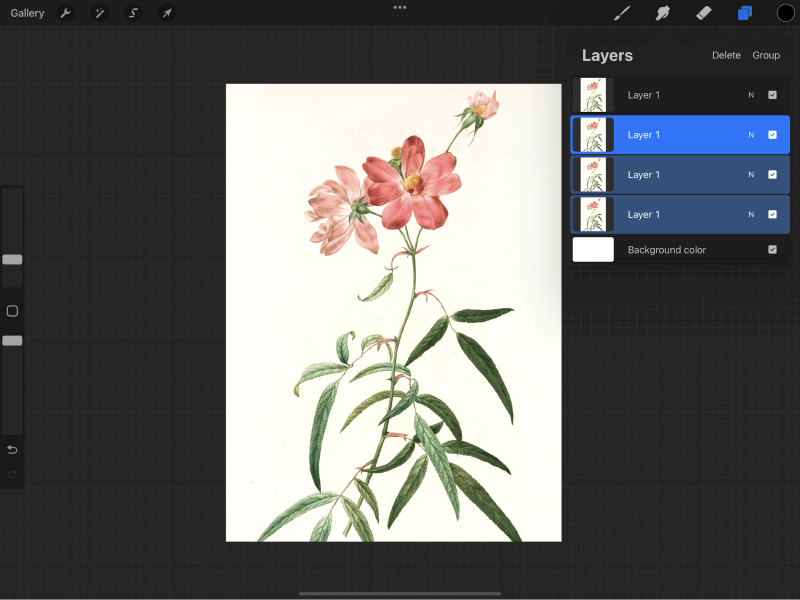Click the Undo arrow in sidebar

(12, 449)
